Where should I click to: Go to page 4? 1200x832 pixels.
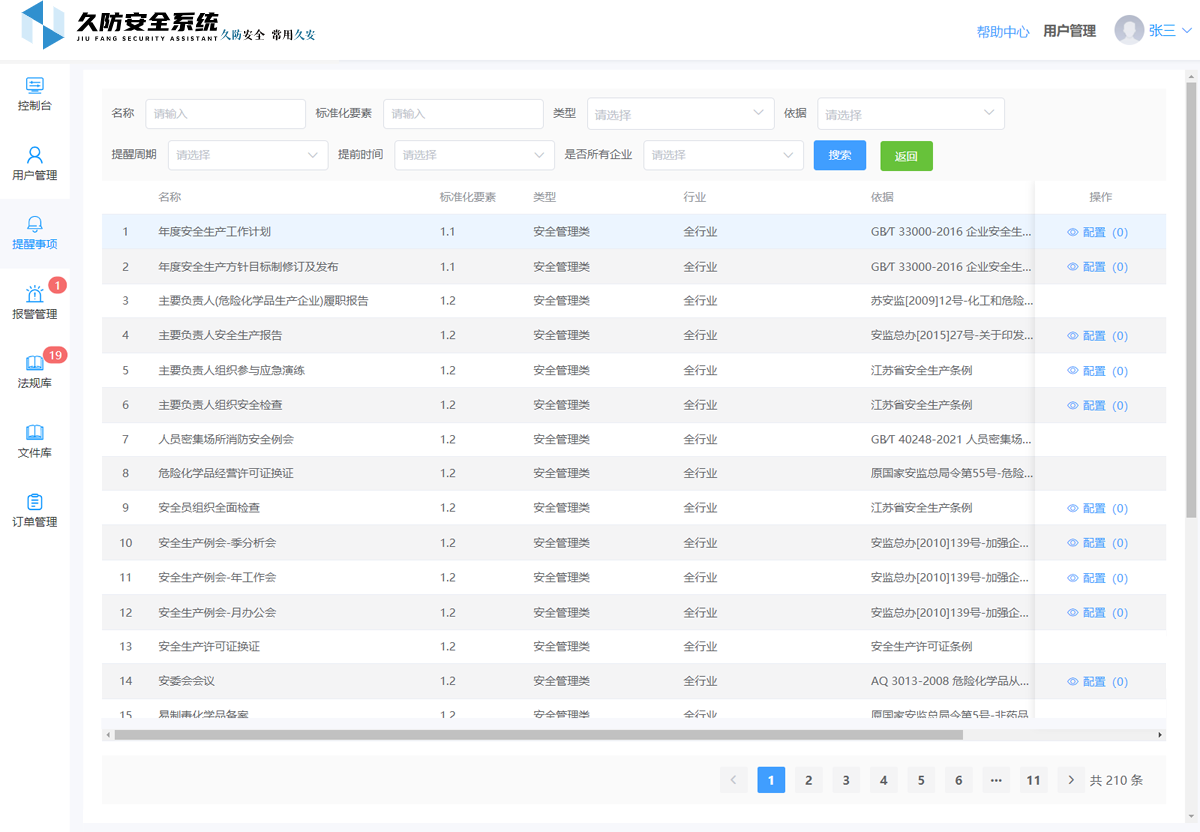[x=884, y=780]
